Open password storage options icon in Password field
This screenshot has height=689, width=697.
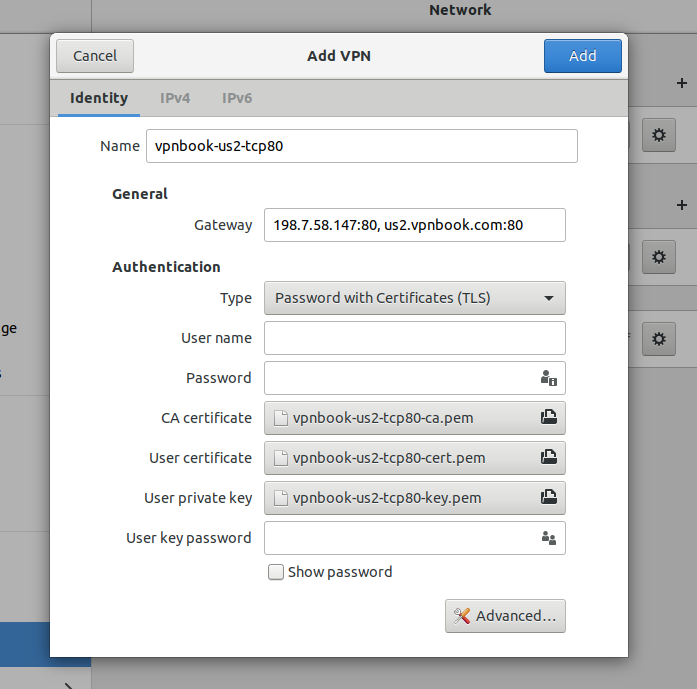(549, 378)
